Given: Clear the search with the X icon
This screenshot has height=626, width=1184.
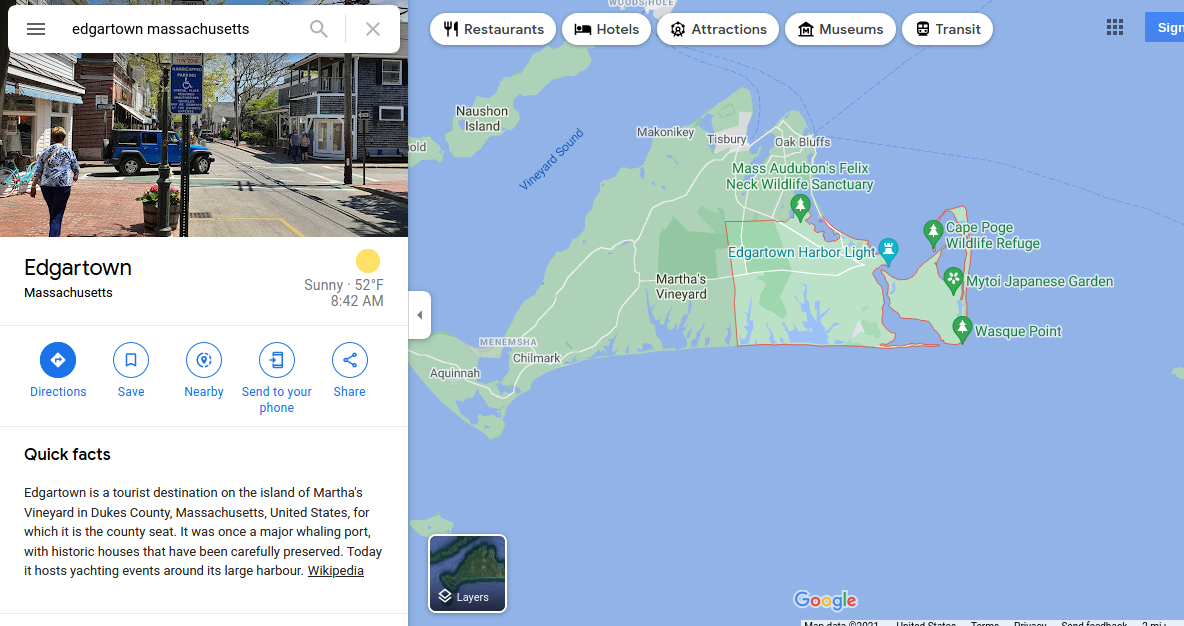Looking at the screenshot, I should pyautogui.click(x=372, y=29).
